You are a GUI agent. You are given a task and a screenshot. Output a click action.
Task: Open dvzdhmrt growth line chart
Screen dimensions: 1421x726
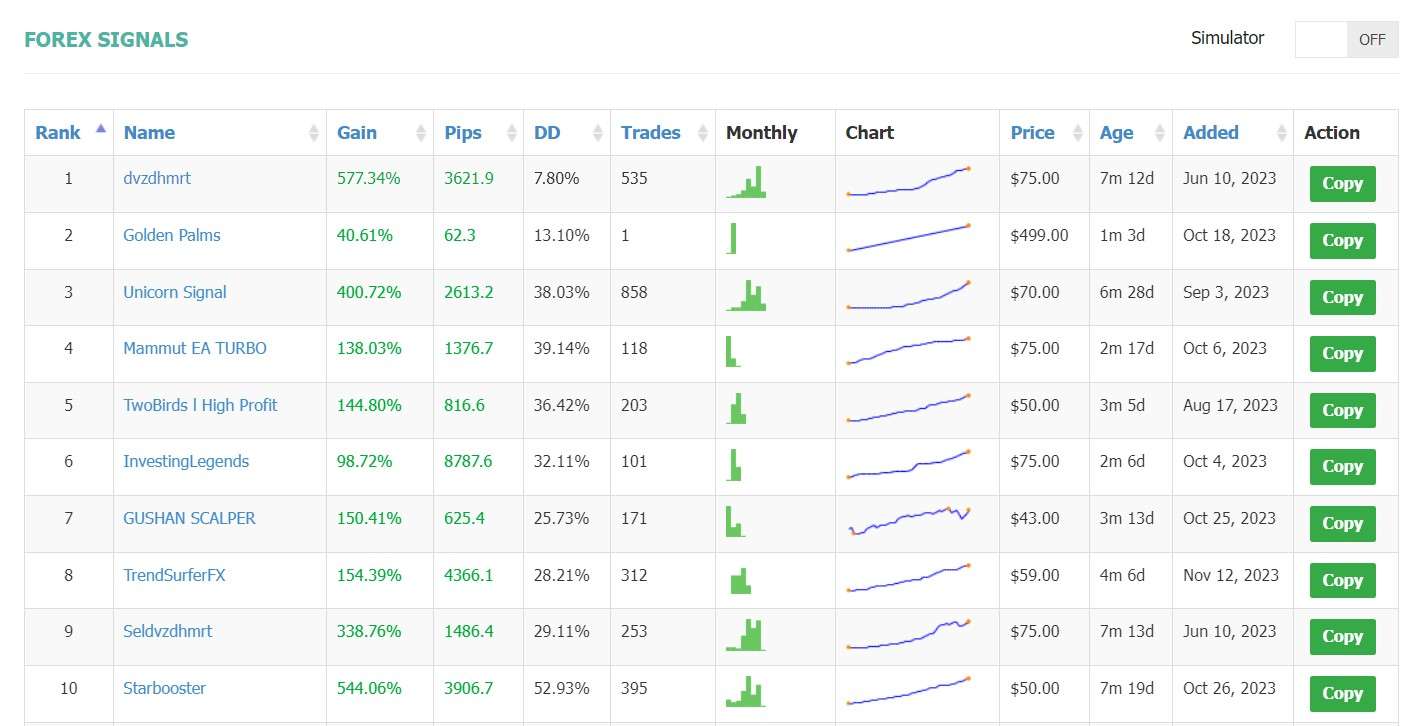[x=909, y=181]
